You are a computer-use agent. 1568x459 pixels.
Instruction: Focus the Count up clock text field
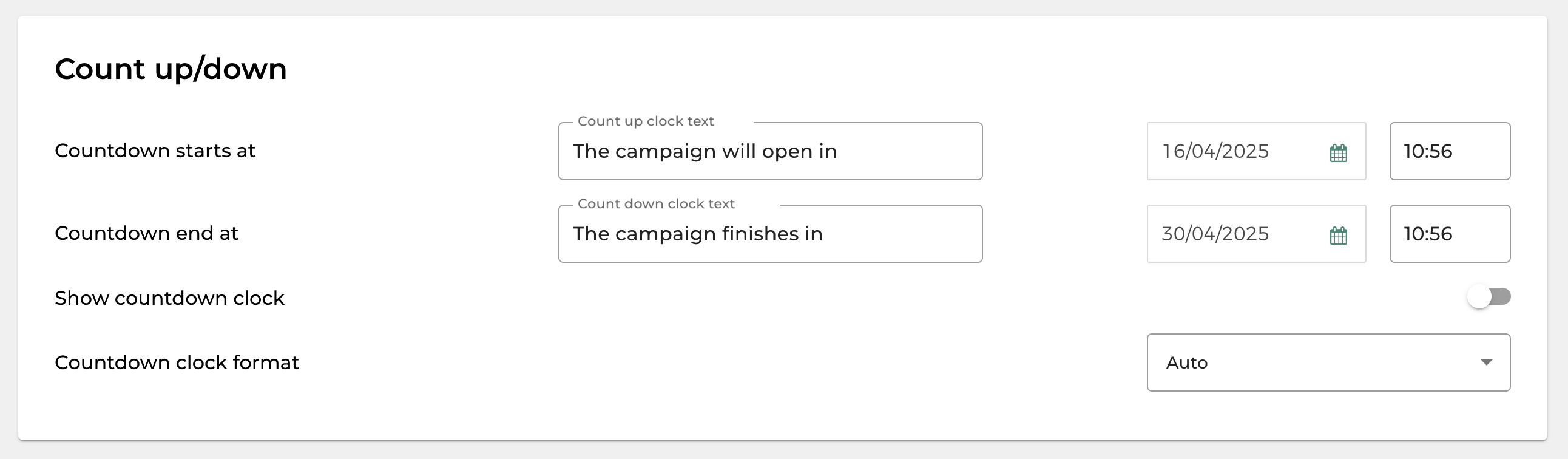point(770,151)
